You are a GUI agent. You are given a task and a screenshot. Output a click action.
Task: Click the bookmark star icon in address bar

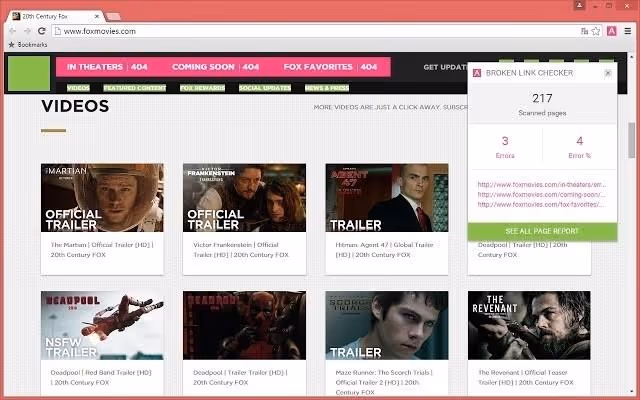click(x=596, y=31)
